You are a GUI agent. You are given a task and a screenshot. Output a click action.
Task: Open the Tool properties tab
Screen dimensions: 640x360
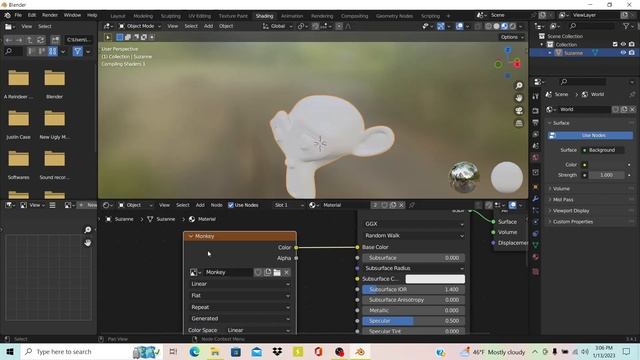[536, 96]
